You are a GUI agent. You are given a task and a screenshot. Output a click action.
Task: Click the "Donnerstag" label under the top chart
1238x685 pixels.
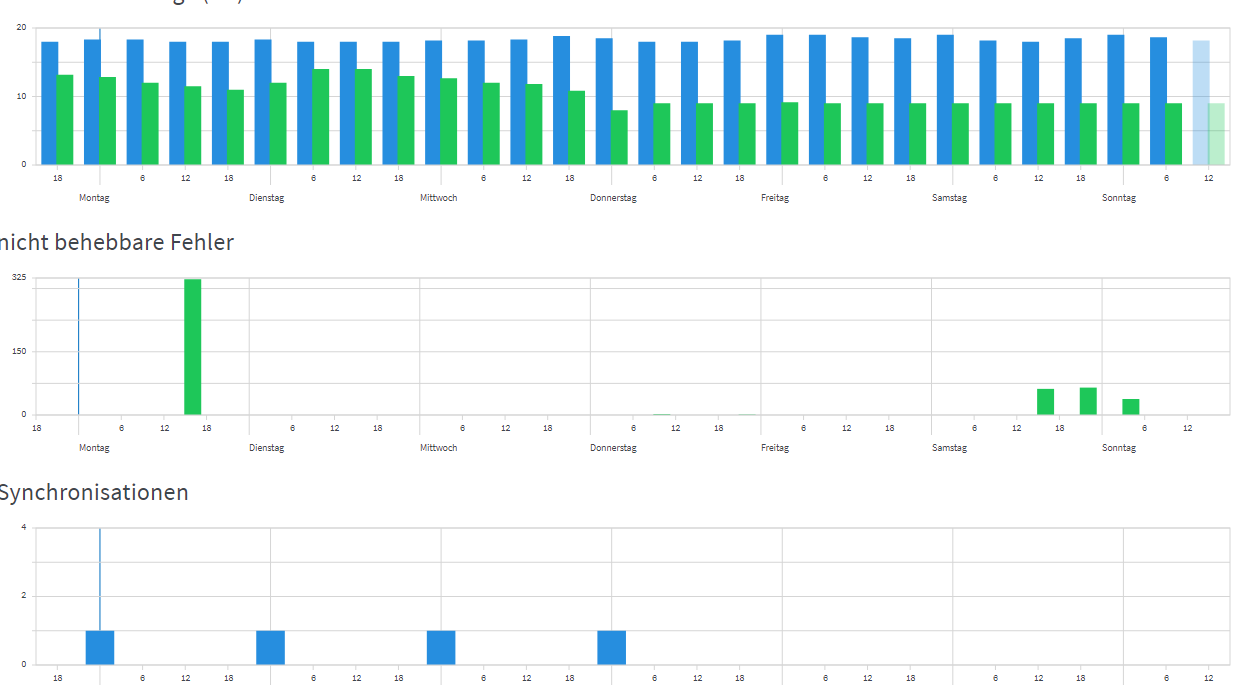(613, 198)
